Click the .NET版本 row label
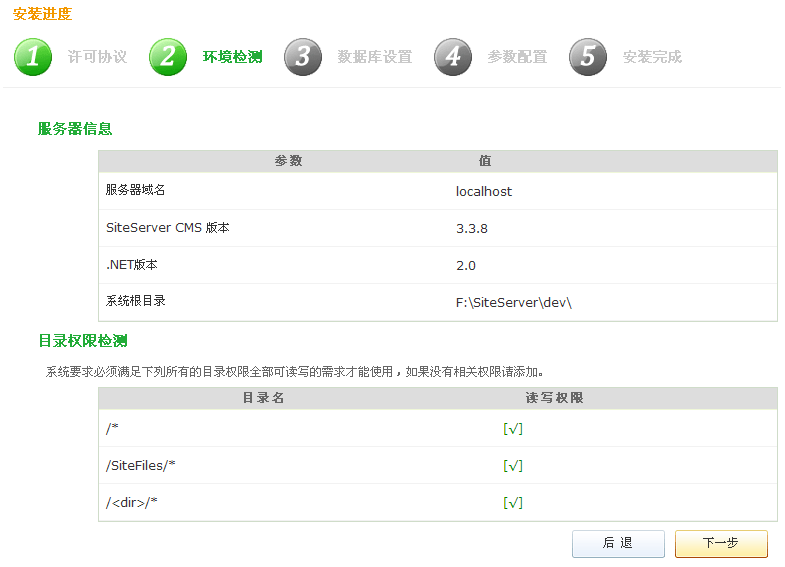 point(132,265)
